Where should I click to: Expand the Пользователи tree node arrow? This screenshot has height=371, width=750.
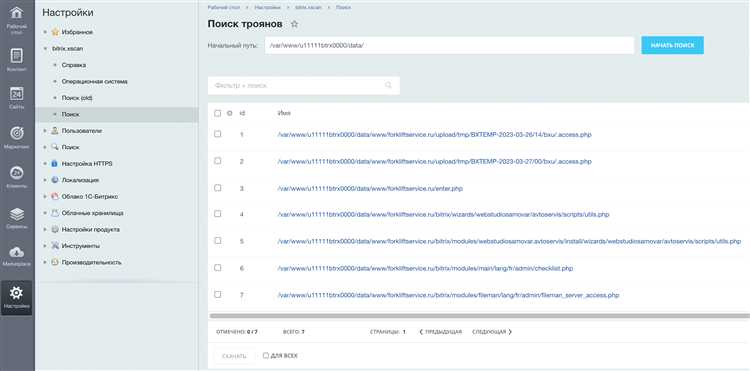(45, 131)
